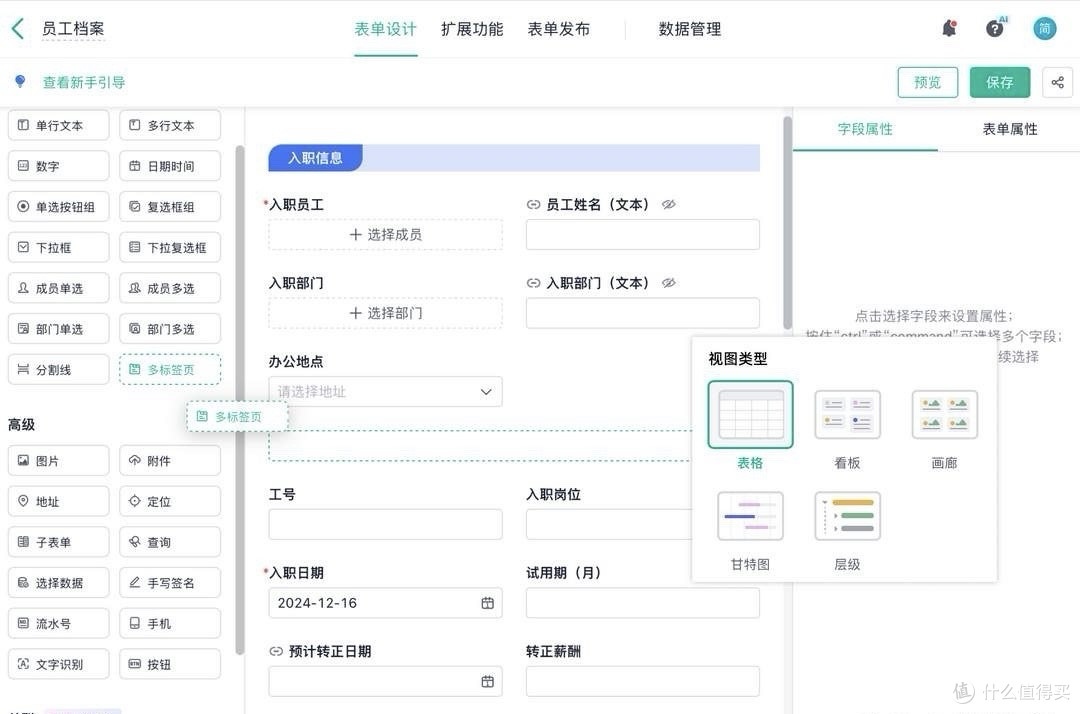Click the 试用期（月） input field
Image resolution: width=1080 pixels, height=714 pixels.
pos(643,603)
